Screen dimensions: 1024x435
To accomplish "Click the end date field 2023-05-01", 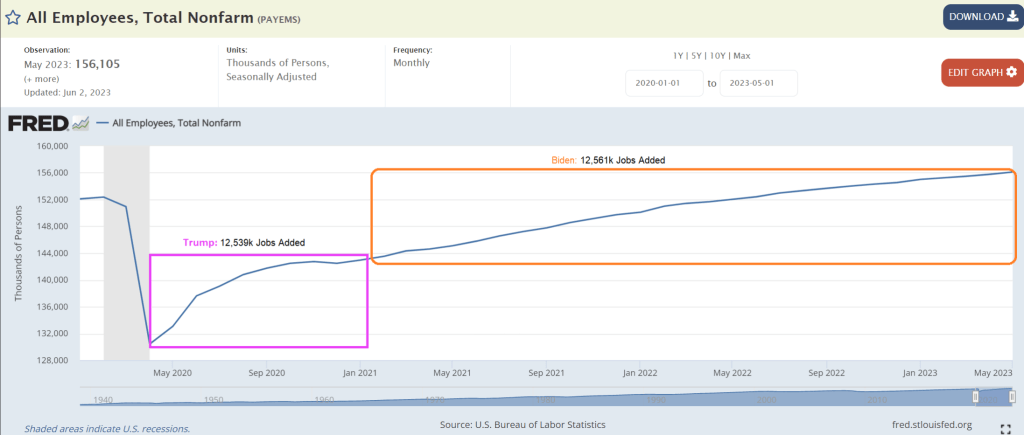I will [x=759, y=83].
